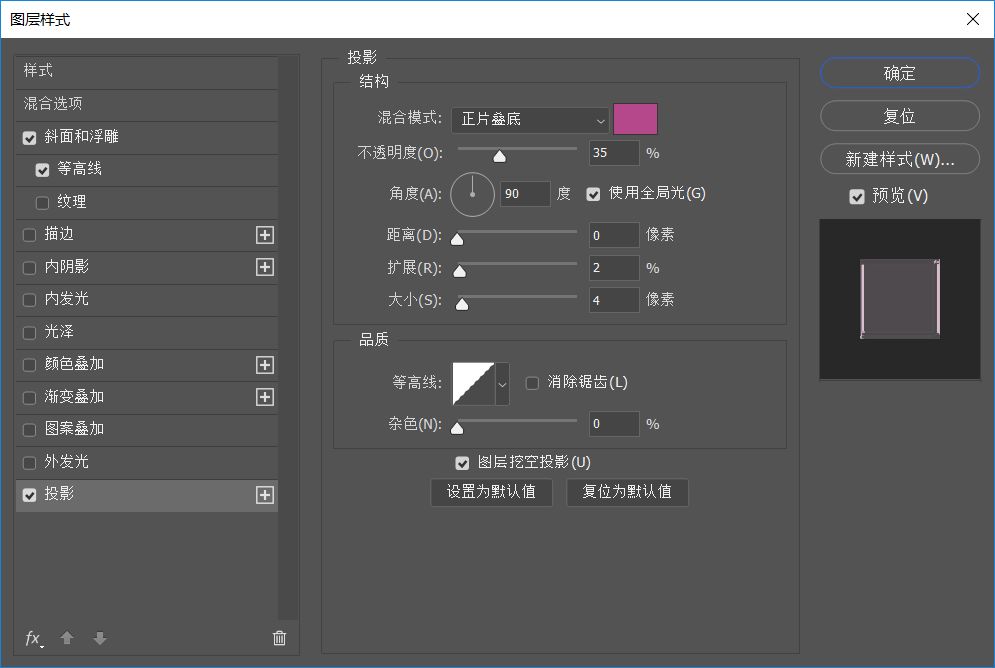The height and width of the screenshot is (668, 995).
Task: Click plus icon next to 渐变叠加
Action: pyautogui.click(x=264, y=397)
